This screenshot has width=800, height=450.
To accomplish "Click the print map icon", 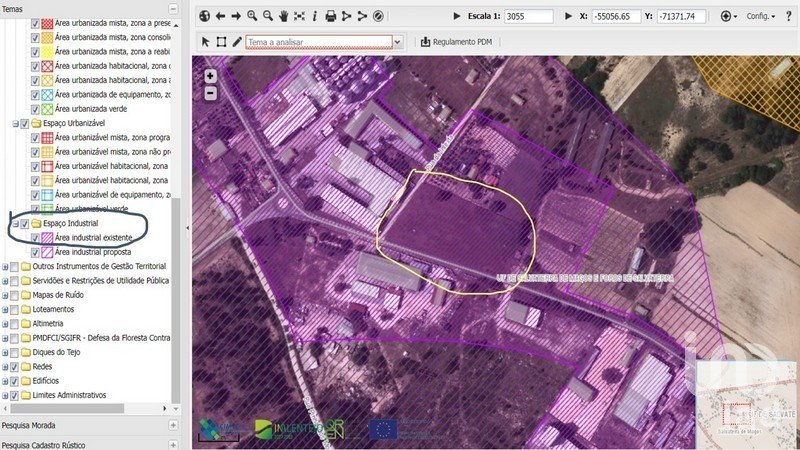I will [331, 17].
